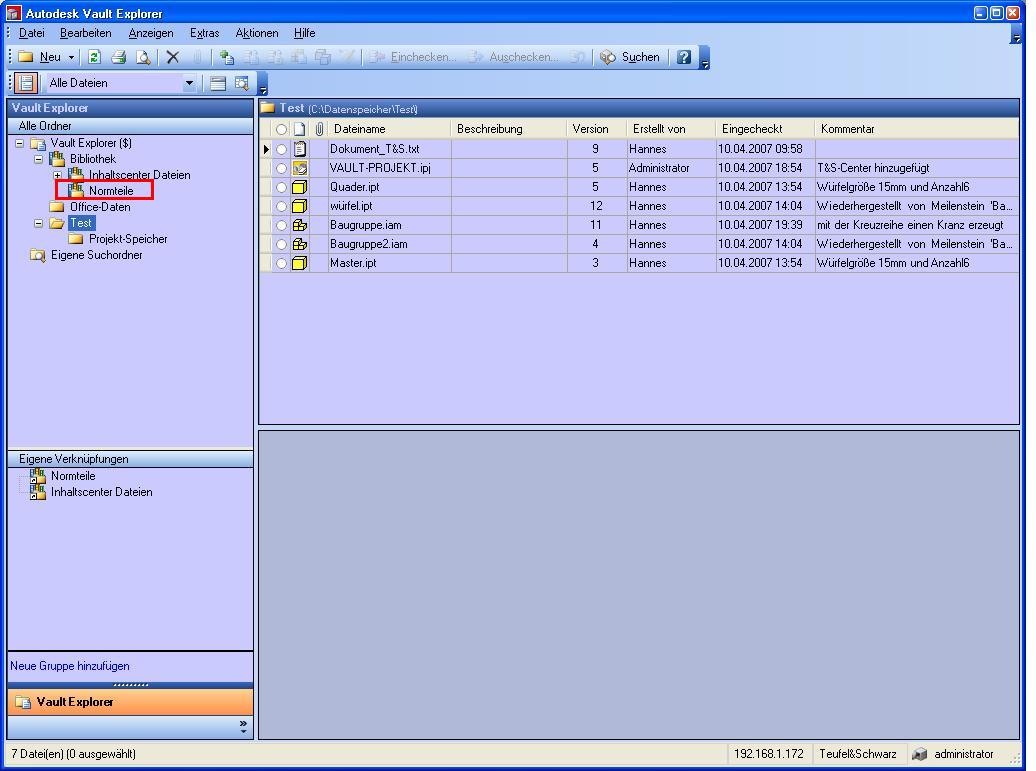Click the orange Vault Explorer pane button
The height and width of the screenshot is (771, 1036).
[x=130, y=702]
